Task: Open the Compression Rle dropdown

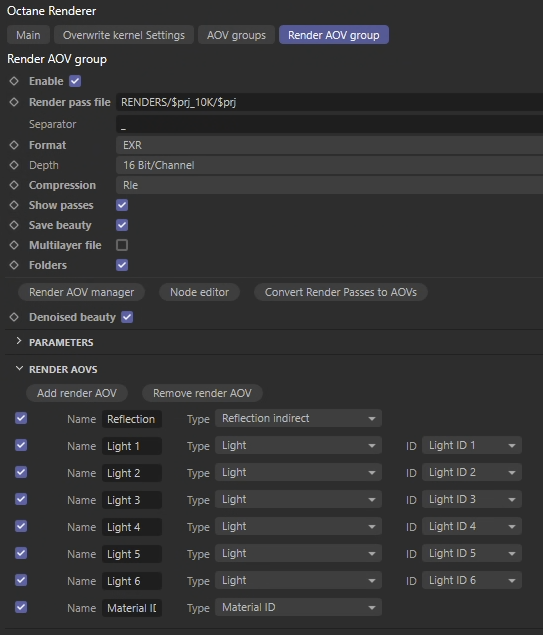Action: [x=329, y=185]
